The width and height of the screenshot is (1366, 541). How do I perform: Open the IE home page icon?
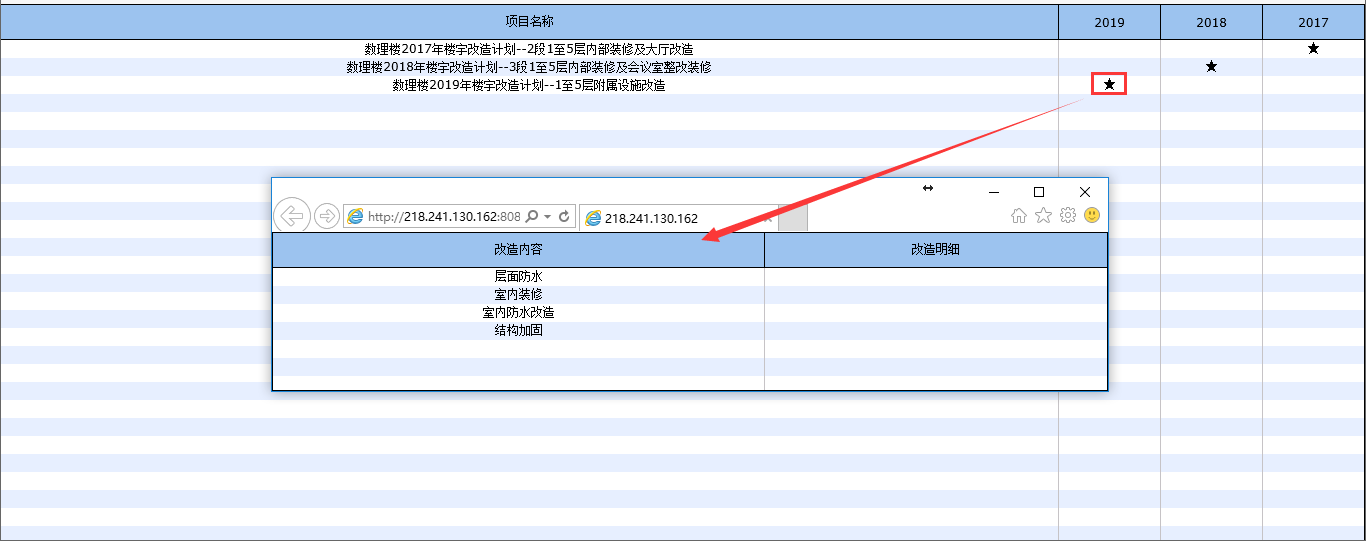pos(1019,215)
